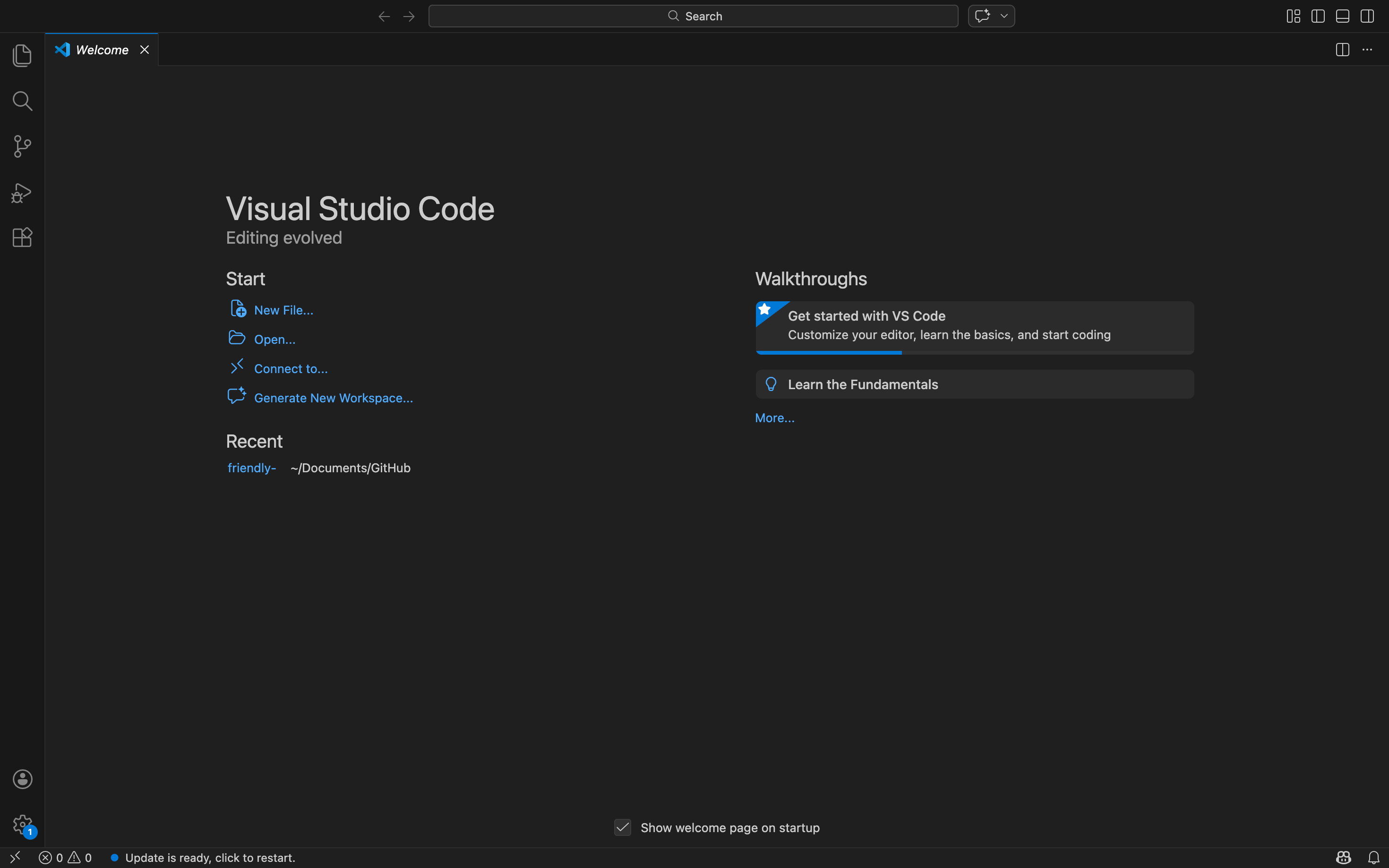Toggle the secondary side bar visibility

(1367, 16)
